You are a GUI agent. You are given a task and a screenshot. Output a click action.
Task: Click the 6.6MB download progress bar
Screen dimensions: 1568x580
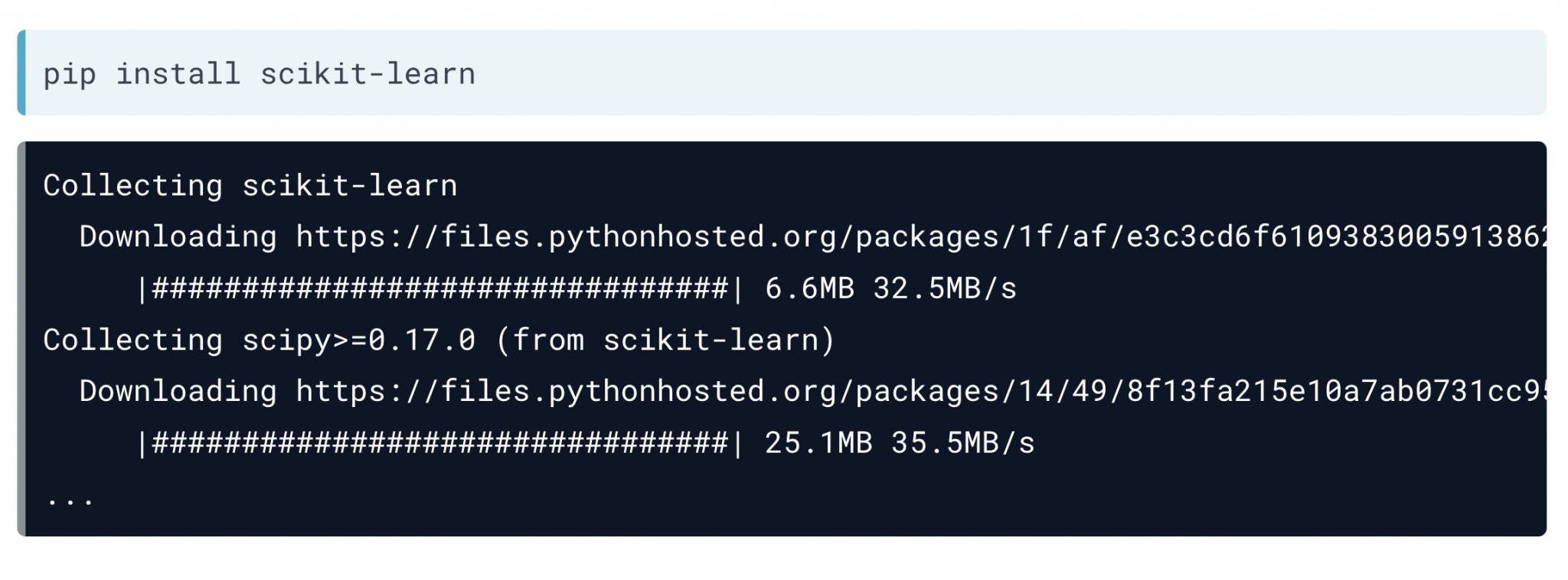pos(440,288)
